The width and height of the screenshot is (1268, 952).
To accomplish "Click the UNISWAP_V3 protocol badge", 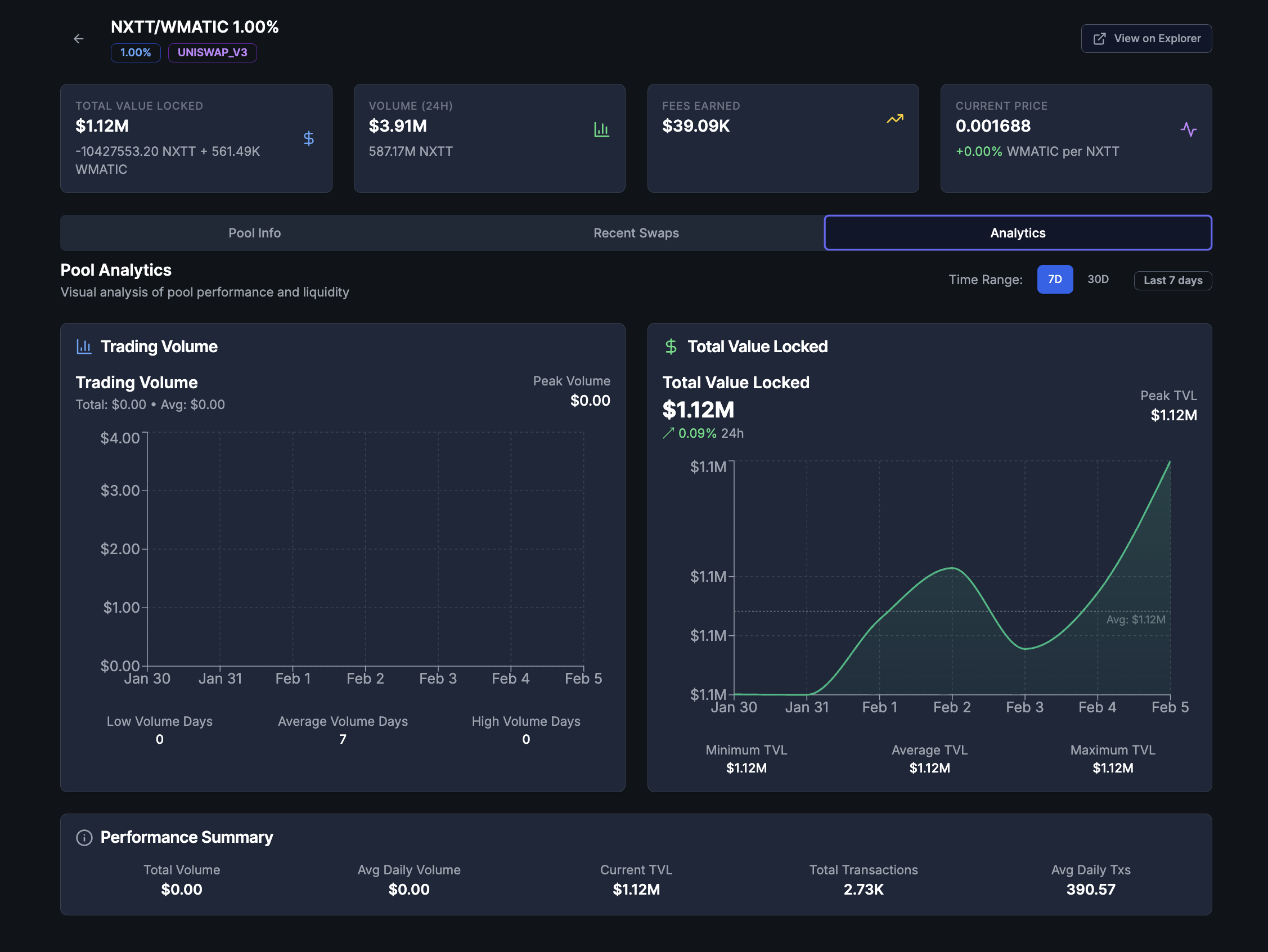I will pos(212,52).
